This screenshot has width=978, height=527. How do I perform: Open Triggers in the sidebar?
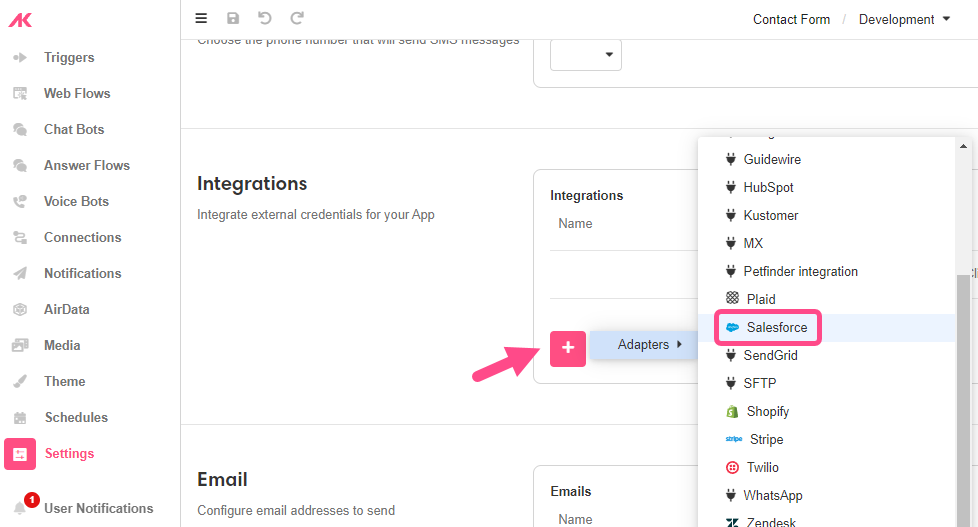69,57
